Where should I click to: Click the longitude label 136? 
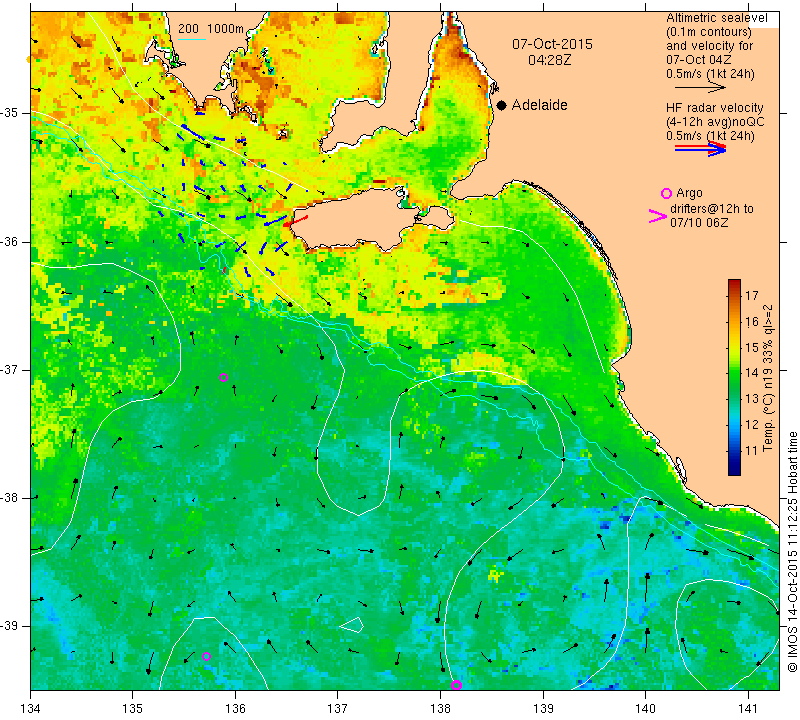[235, 709]
